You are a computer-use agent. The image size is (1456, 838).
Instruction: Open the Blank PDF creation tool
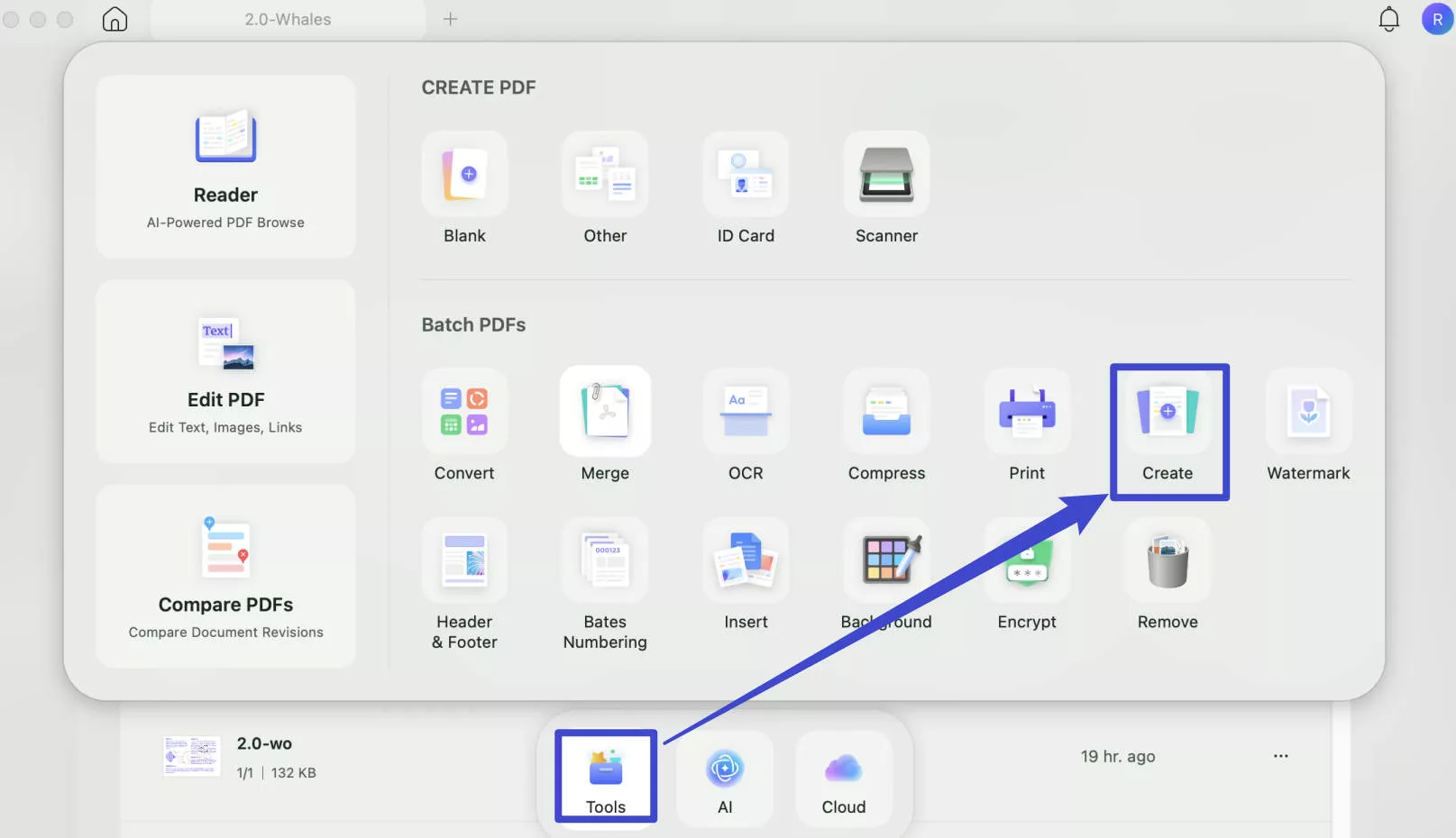464,175
